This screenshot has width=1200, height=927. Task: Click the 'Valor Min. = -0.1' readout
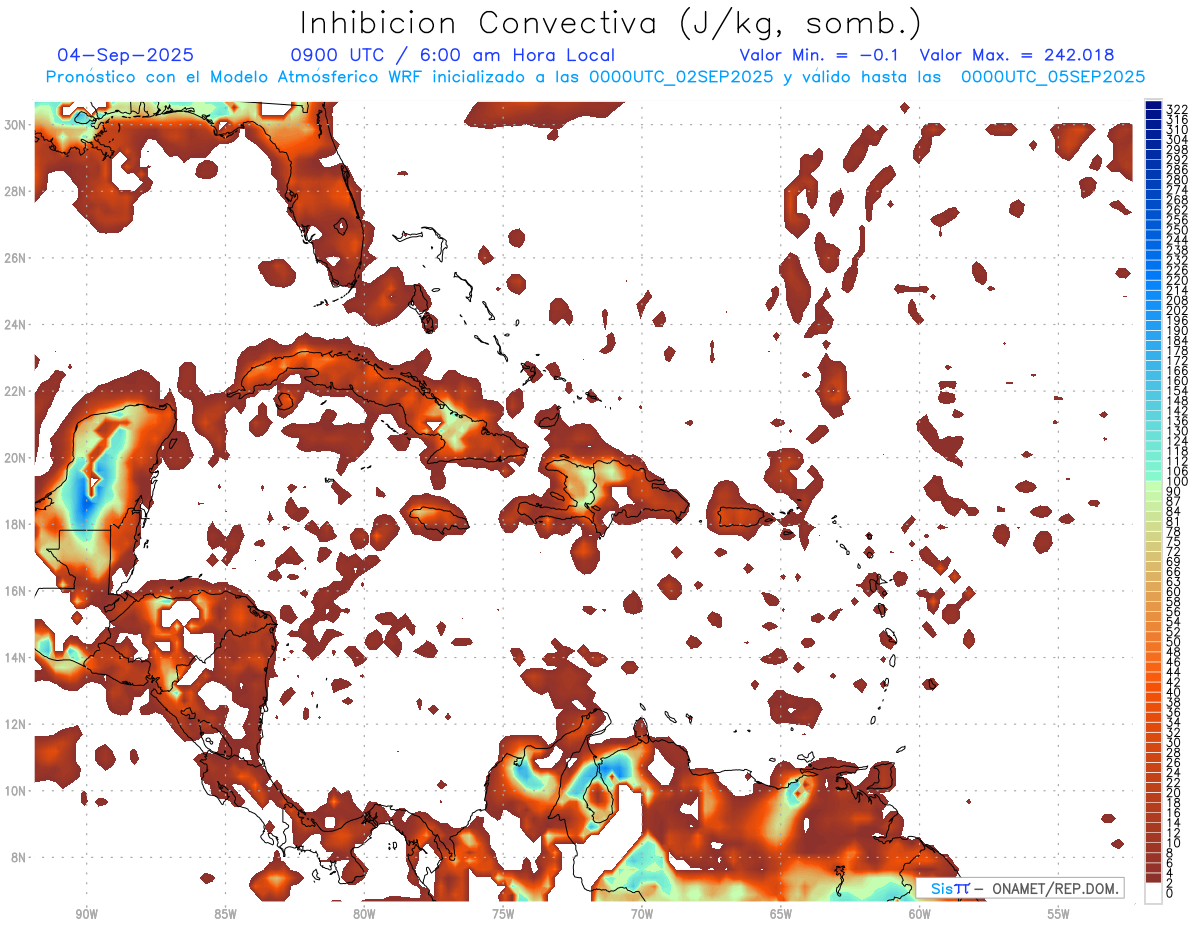[819, 56]
